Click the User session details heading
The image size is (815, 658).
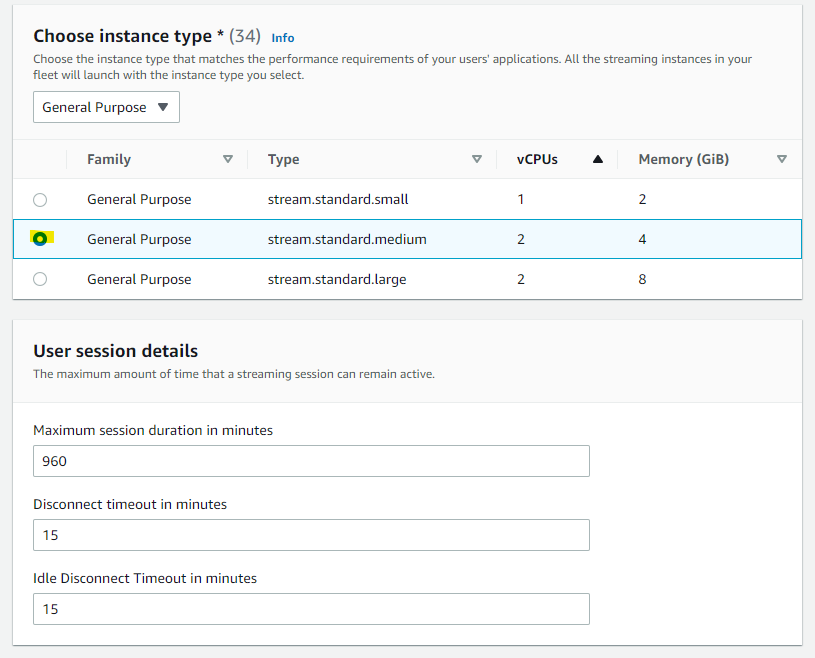point(116,351)
